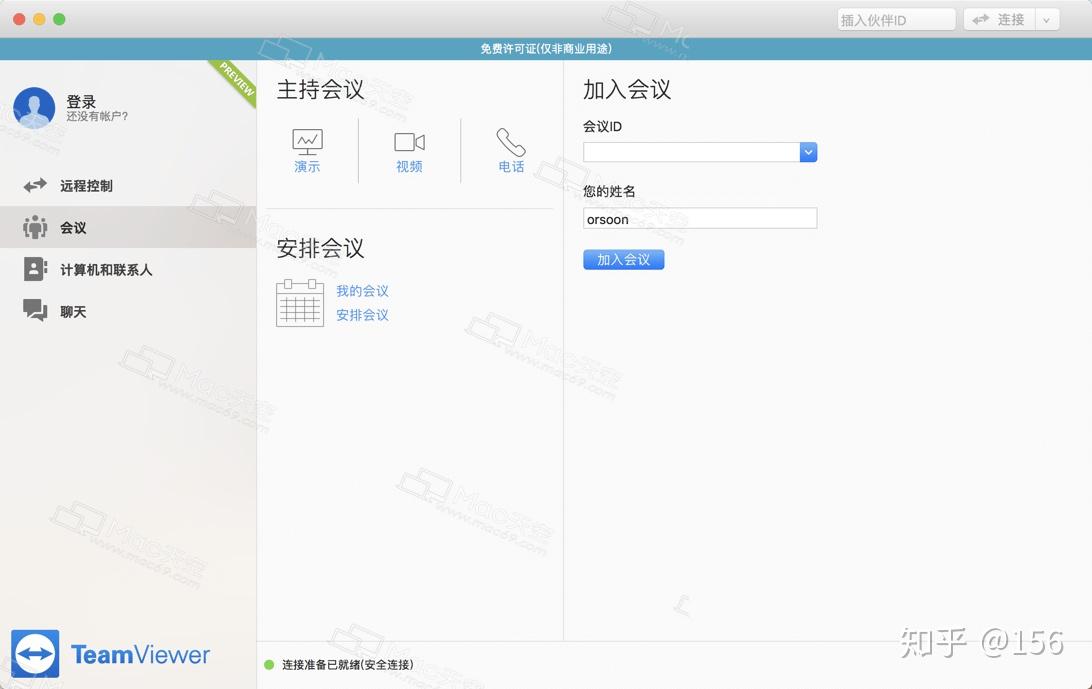1092x689 pixels.
Task: Click the calendar icon under 安排会议
Action: coord(299,302)
